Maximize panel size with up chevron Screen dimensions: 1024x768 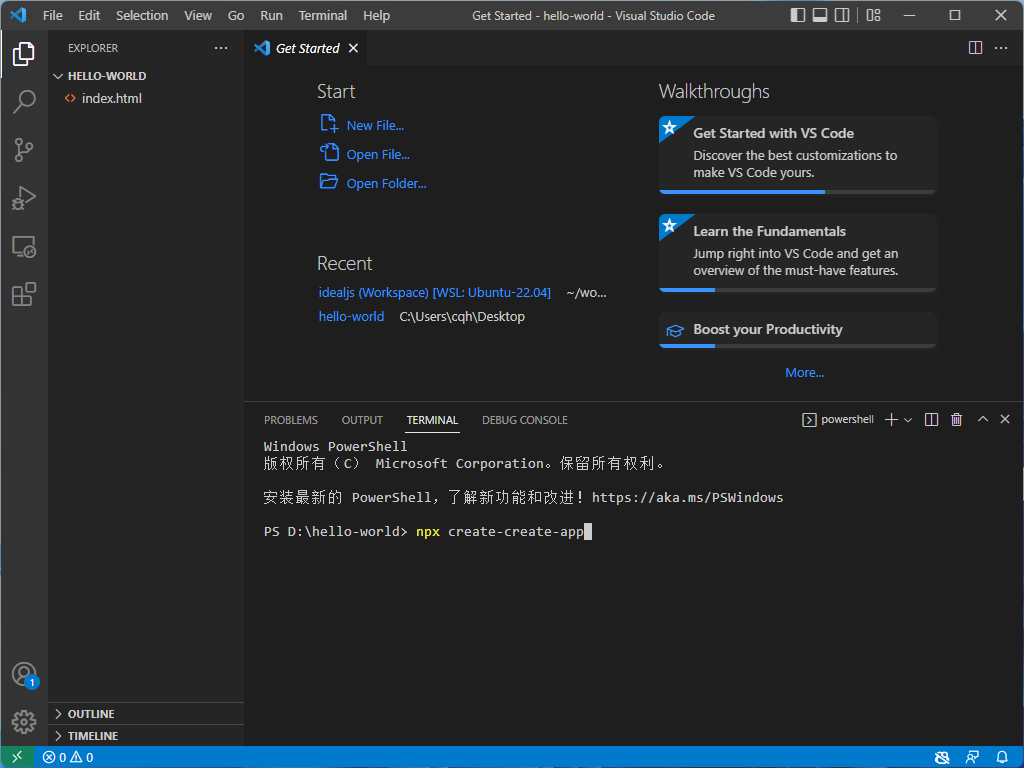pos(982,419)
